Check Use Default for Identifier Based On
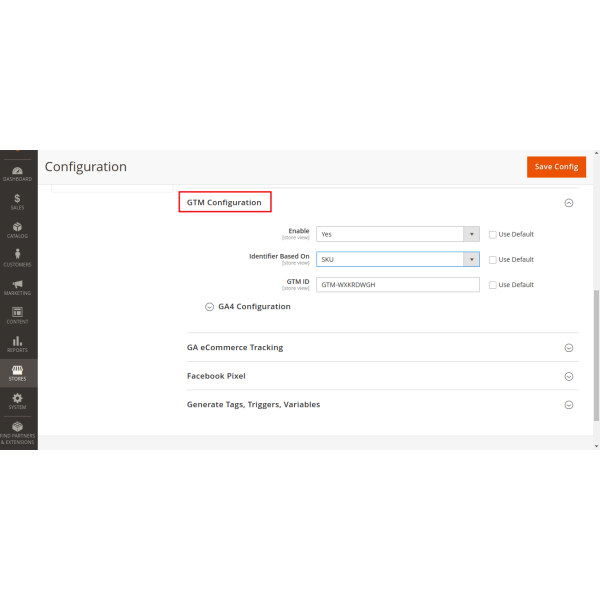The image size is (600, 600). coord(493,259)
